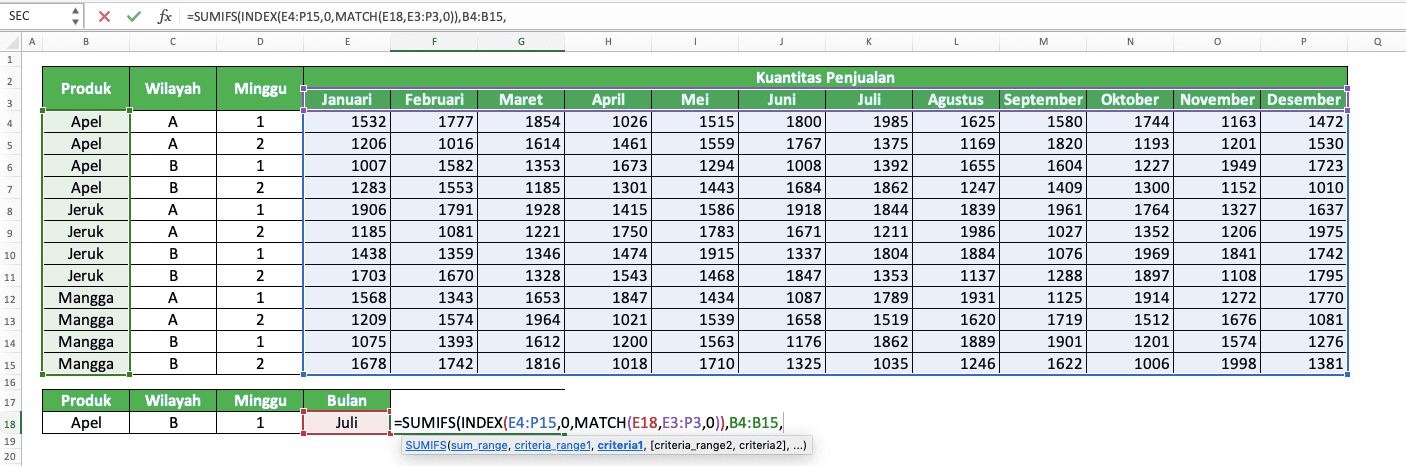Click the November month header

coord(1217,99)
